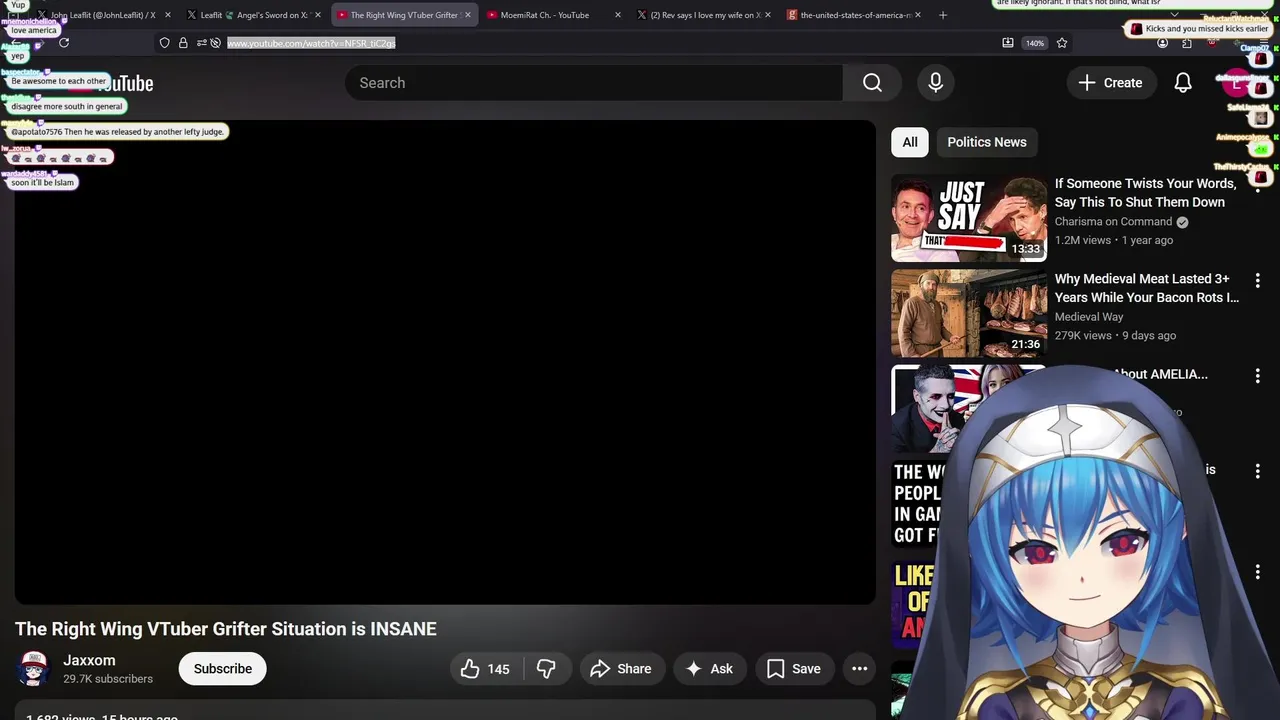
Task: Click the black video player area
Action: [x=445, y=362]
